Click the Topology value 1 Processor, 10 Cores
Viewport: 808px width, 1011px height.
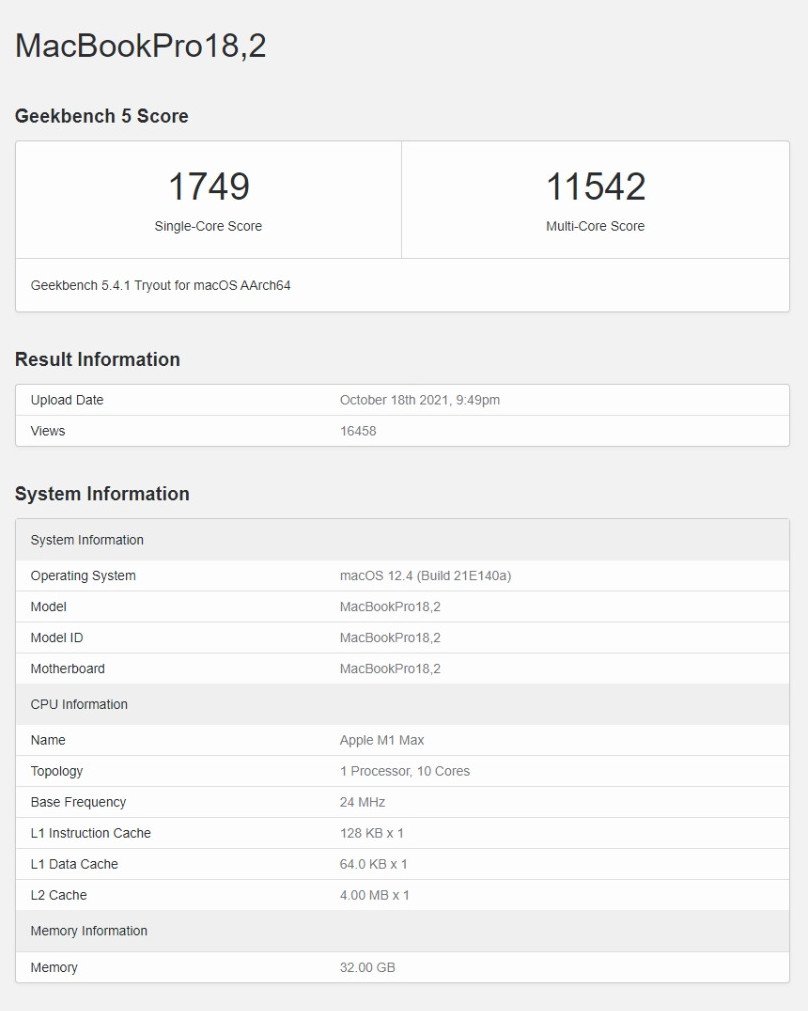tap(404, 771)
